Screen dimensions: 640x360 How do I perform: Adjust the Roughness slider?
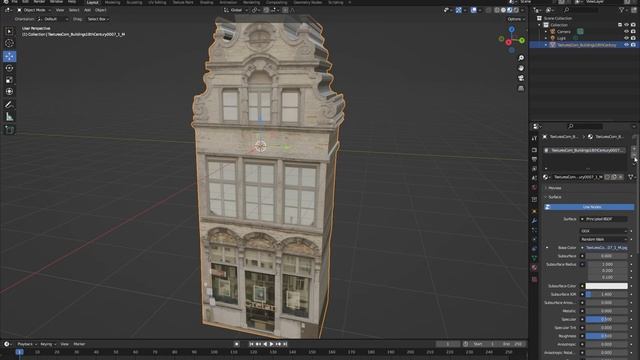(607, 336)
